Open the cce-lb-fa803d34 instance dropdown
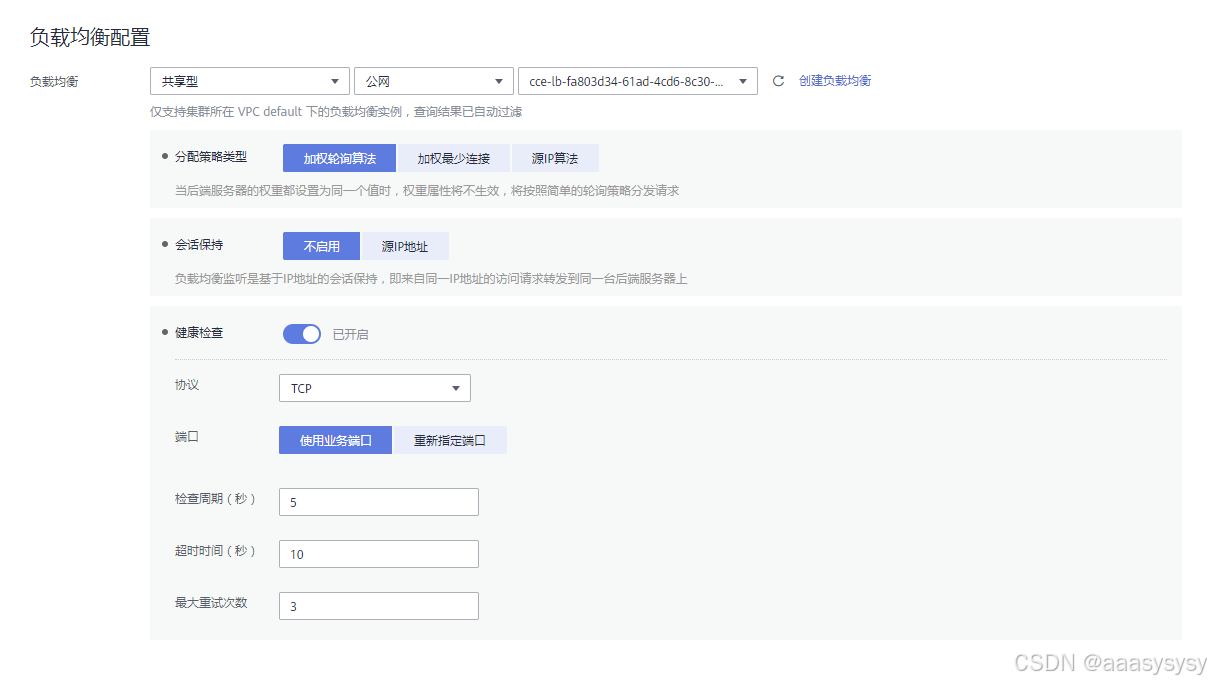This screenshot has width=1211, height=682. click(x=638, y=81)
